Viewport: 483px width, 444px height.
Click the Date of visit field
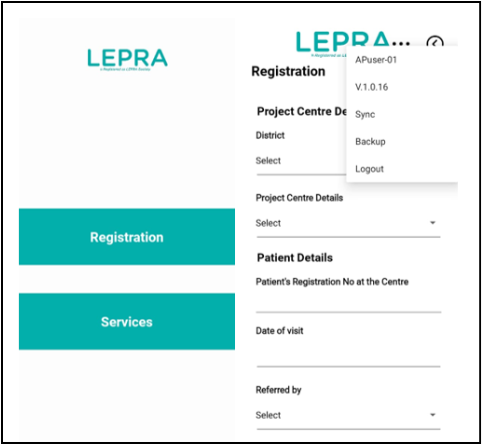[348, 354]
